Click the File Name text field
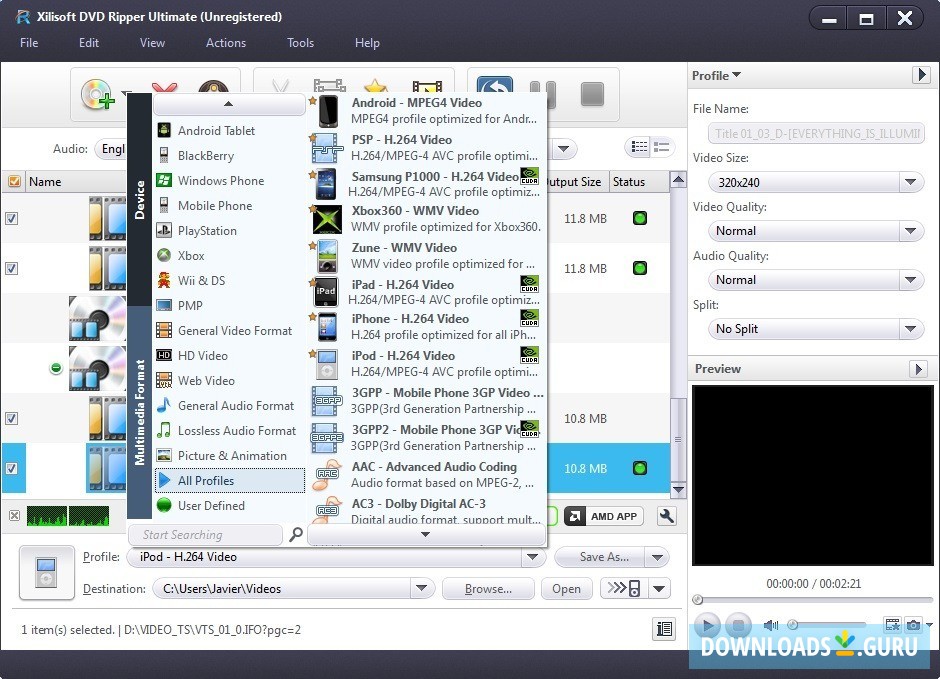Image resolution: width=940 pixels, height=679 pixels. pyautogui.click(x=816, y=134)
